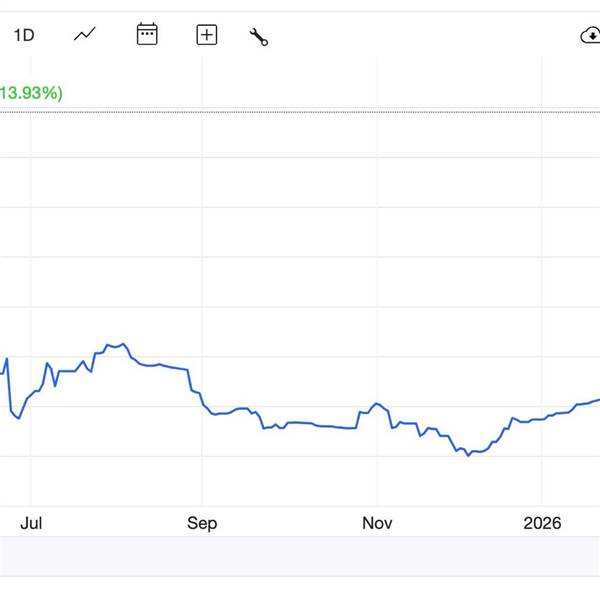Viewport: 600px width, 600px height.
Task: Click the Nov label on time axis
Action: point(377,523)
